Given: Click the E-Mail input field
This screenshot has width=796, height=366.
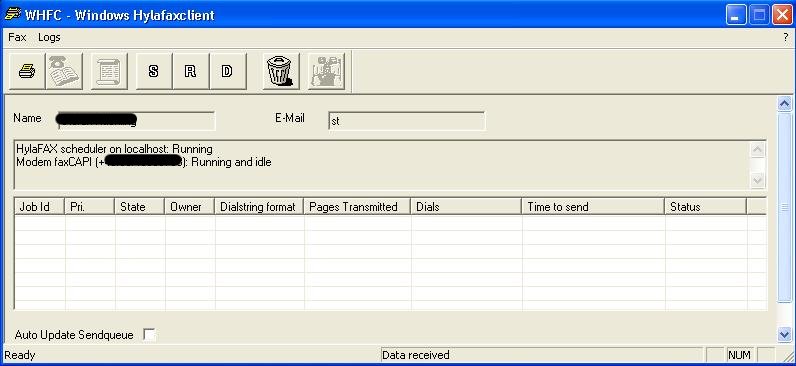Looking at the screenshot, I should (407, 121).
